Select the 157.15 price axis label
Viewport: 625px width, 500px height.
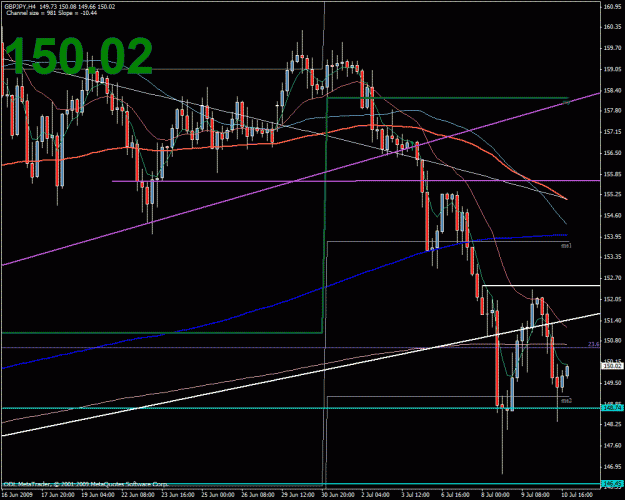612,132
